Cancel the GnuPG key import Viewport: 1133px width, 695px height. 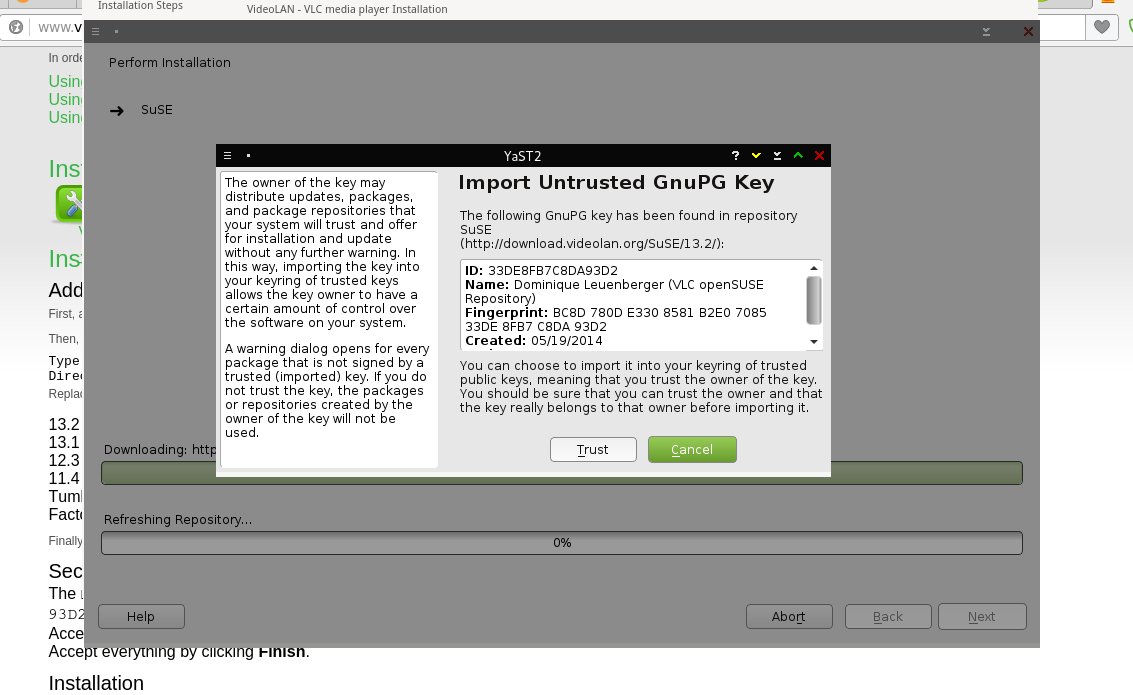point(692,449)
